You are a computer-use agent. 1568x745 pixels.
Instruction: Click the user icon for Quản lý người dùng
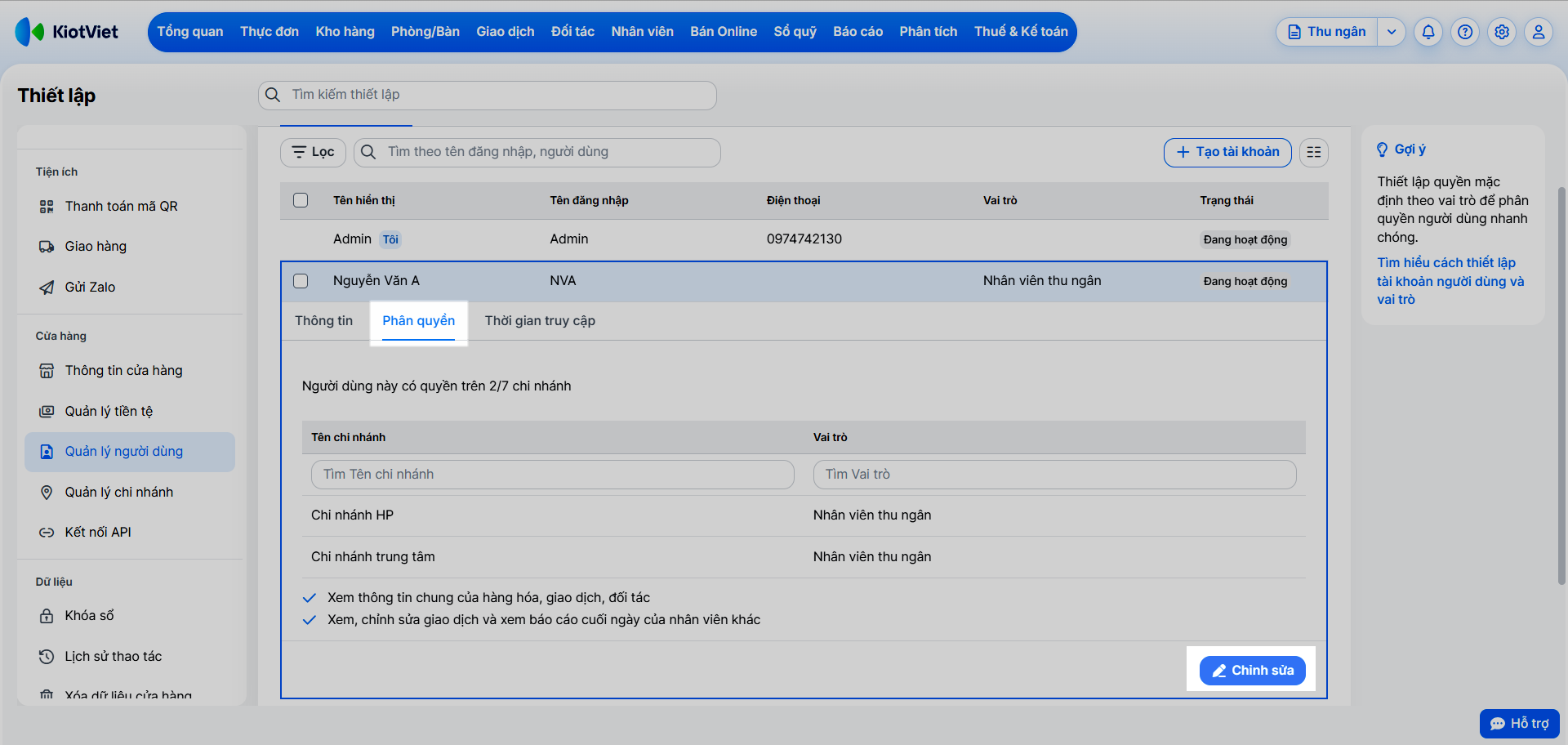47,452
